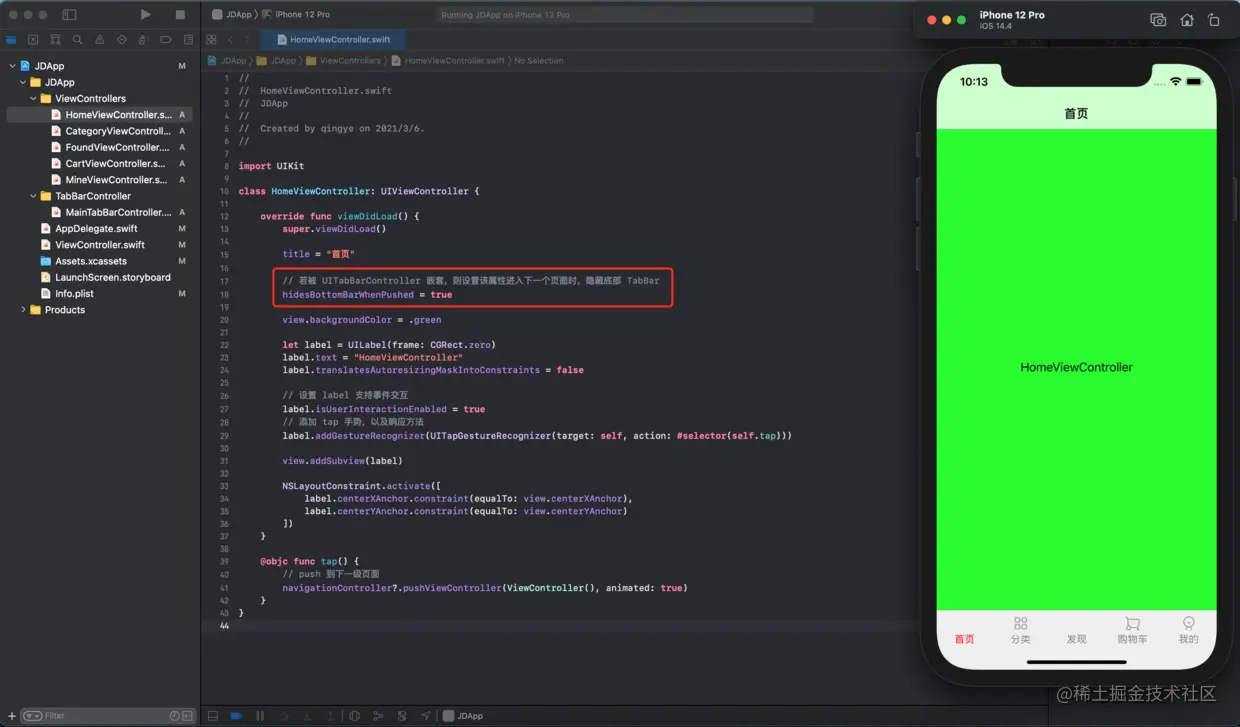The width and height of the screenshot is (1240, 727).
Task: Open the Project navigator folder icon
Action: pos(11,40)
